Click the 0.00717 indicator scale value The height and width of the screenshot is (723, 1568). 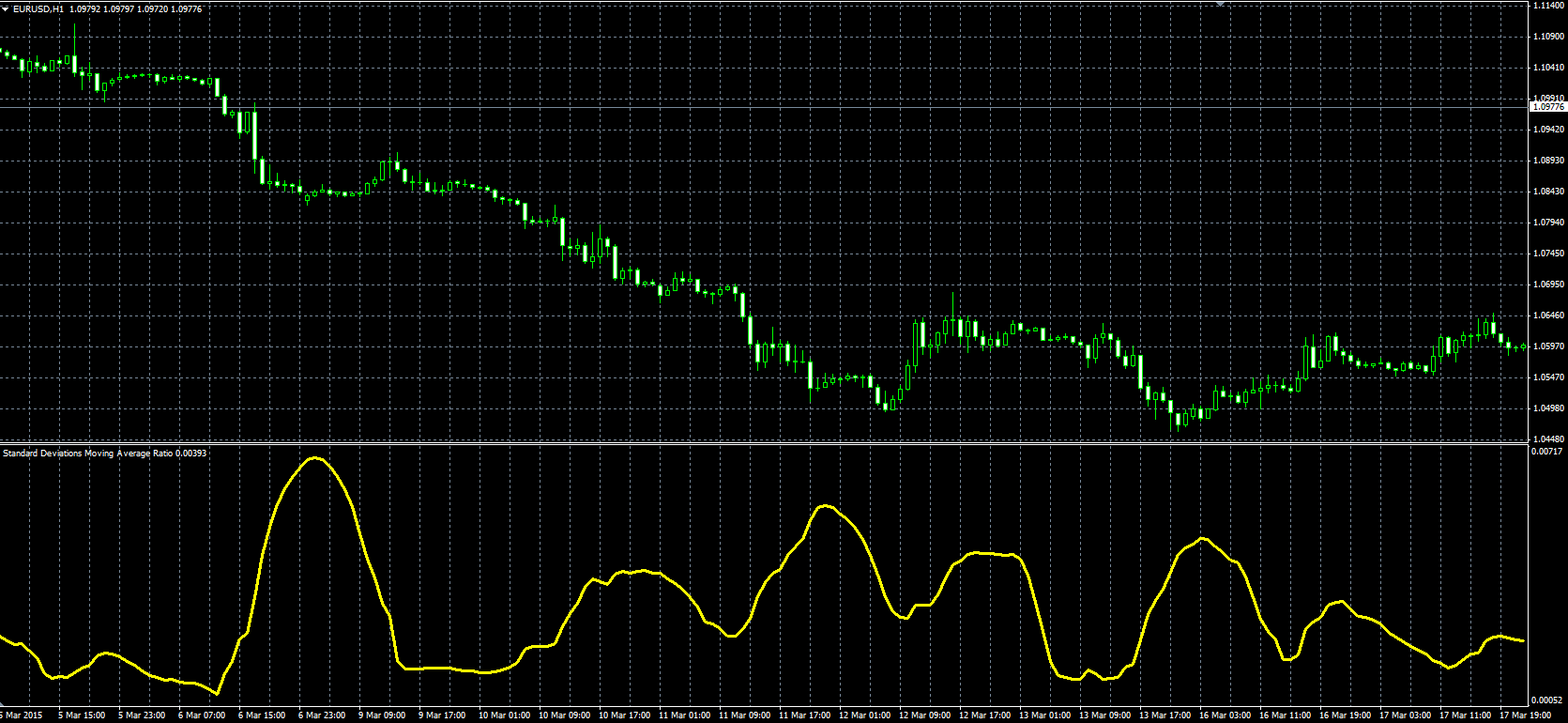pos(1546,452)
